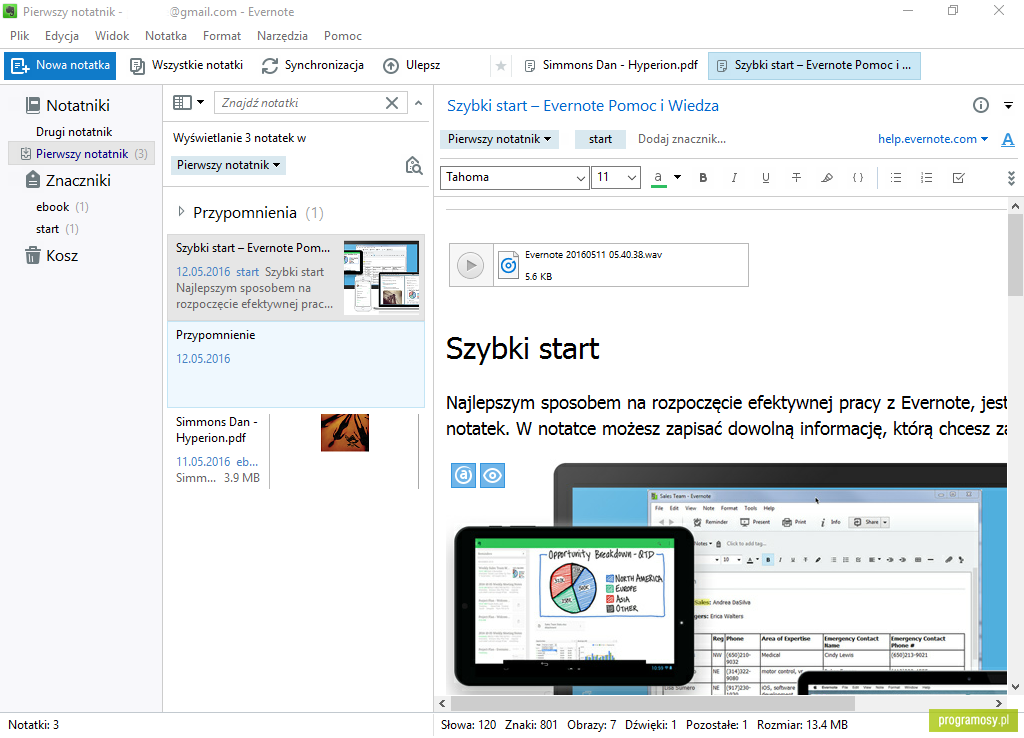Click the annotate image icon
Viewport: 1024px width, 738px height.
[x=464, y=475]
